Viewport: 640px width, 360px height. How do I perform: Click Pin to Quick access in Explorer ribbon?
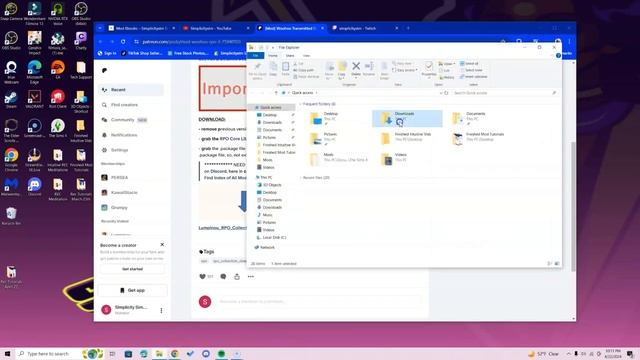coord(257,69)
